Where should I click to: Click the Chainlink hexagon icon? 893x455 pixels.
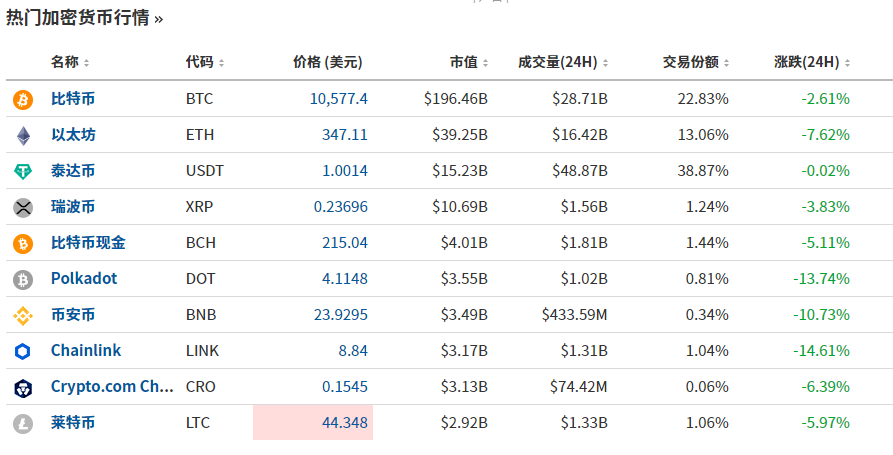click(23, 351)
